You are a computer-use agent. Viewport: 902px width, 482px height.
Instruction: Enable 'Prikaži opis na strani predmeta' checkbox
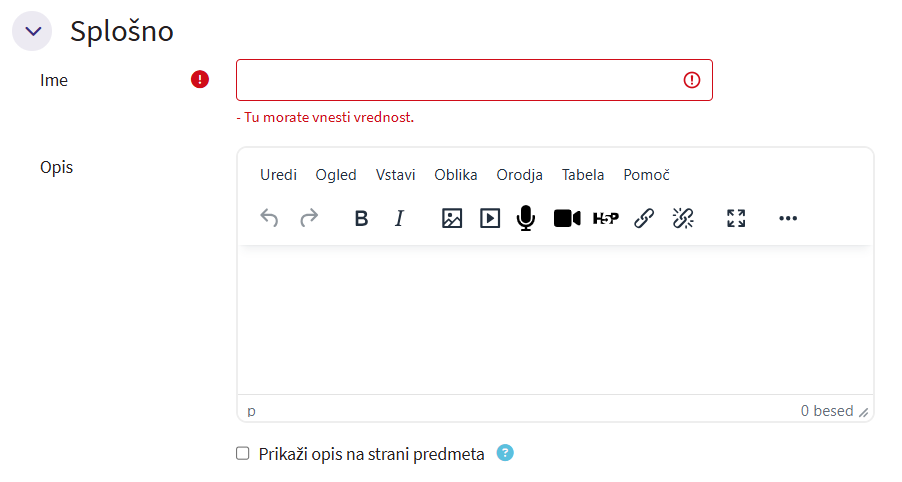click(242, 454)
